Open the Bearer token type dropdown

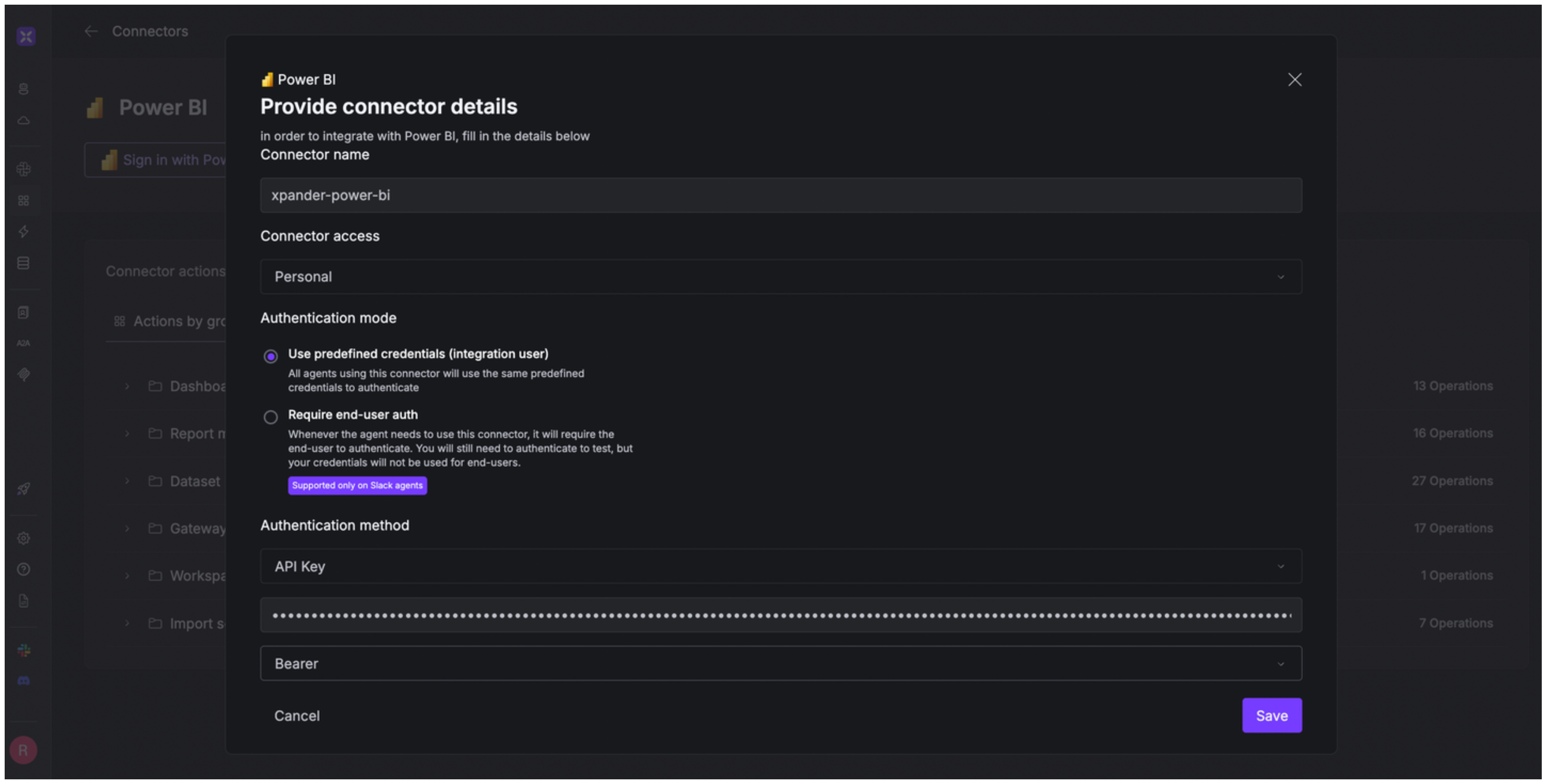point(780,664)
